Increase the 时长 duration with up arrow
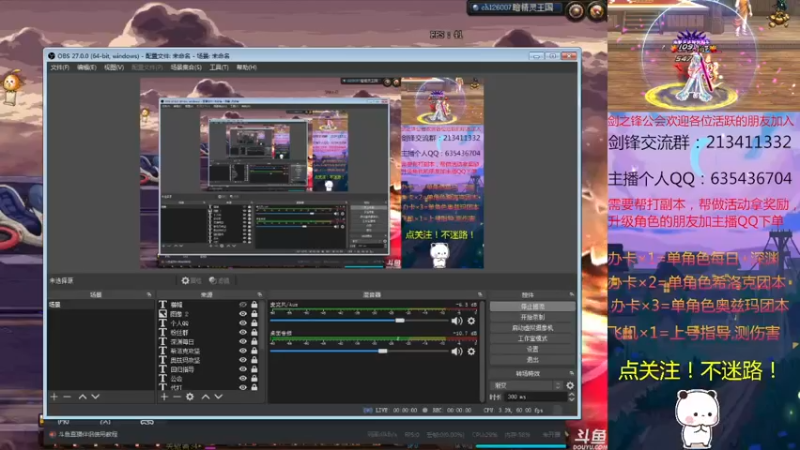This screenshot has width=800, height=450. point(571,394)
